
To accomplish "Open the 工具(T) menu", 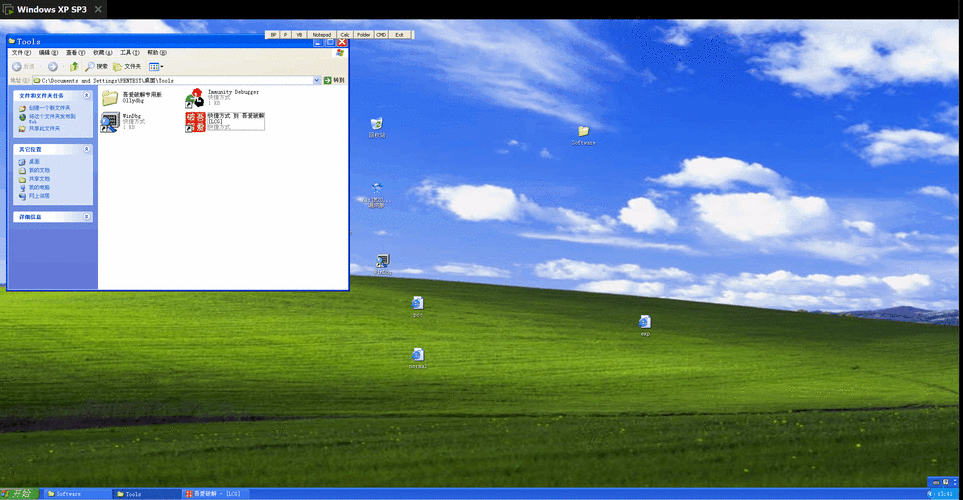I will 130,53.
